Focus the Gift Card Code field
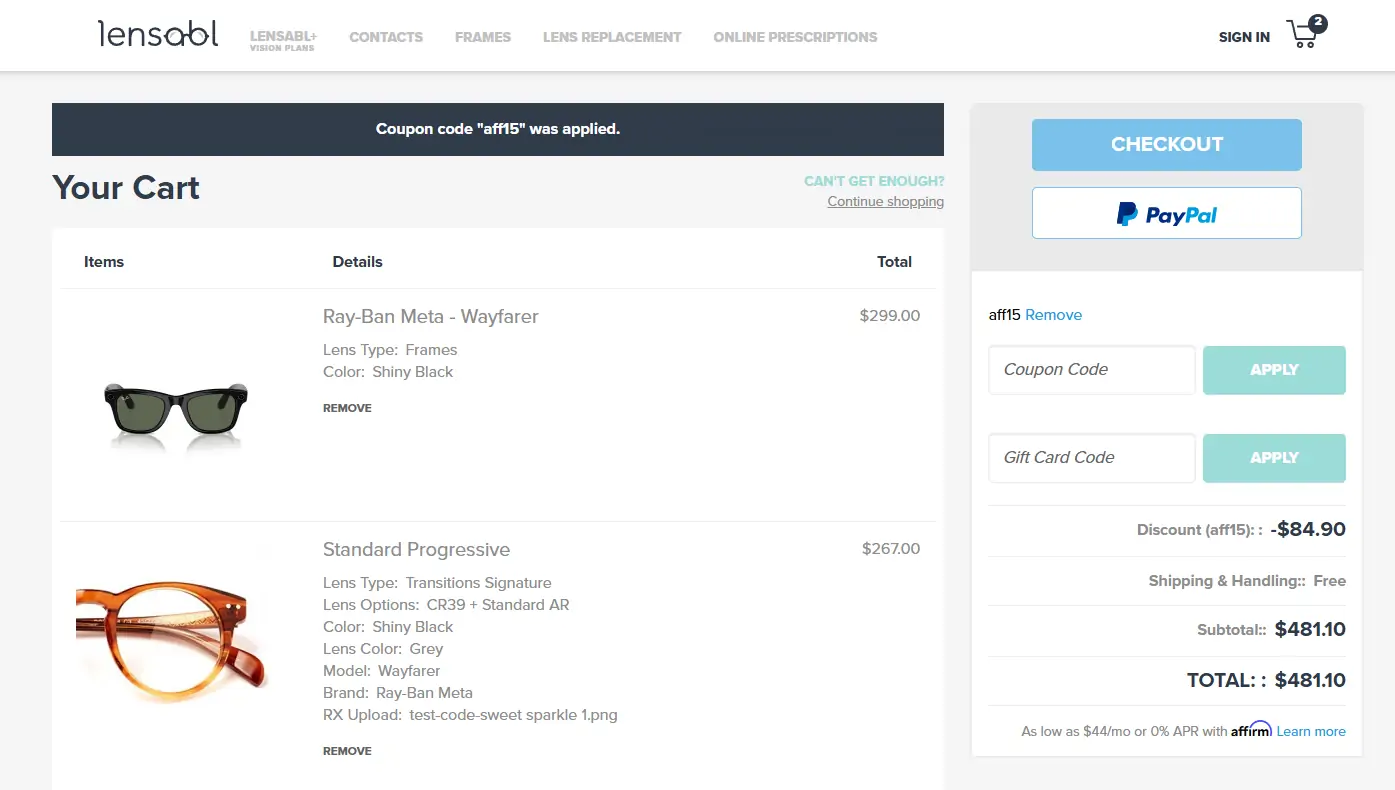Image resolution: width=1395 pixels, height=790 pixels. click(x=1092, y=458)
